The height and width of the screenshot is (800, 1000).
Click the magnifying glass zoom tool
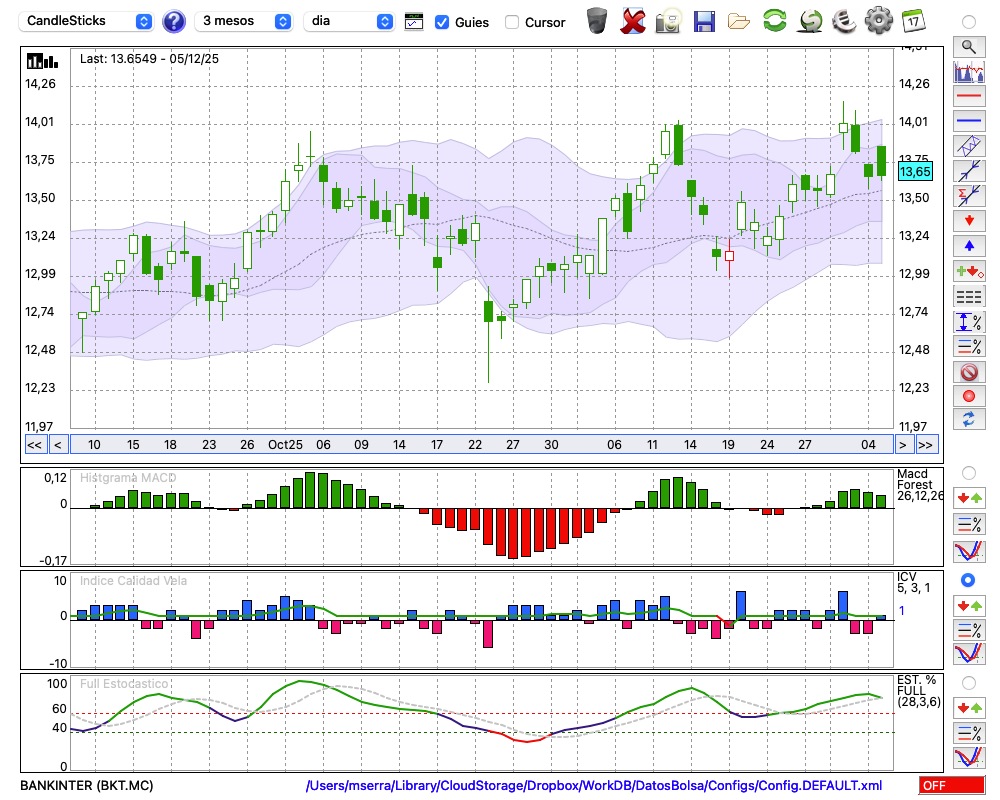(969, 46)
